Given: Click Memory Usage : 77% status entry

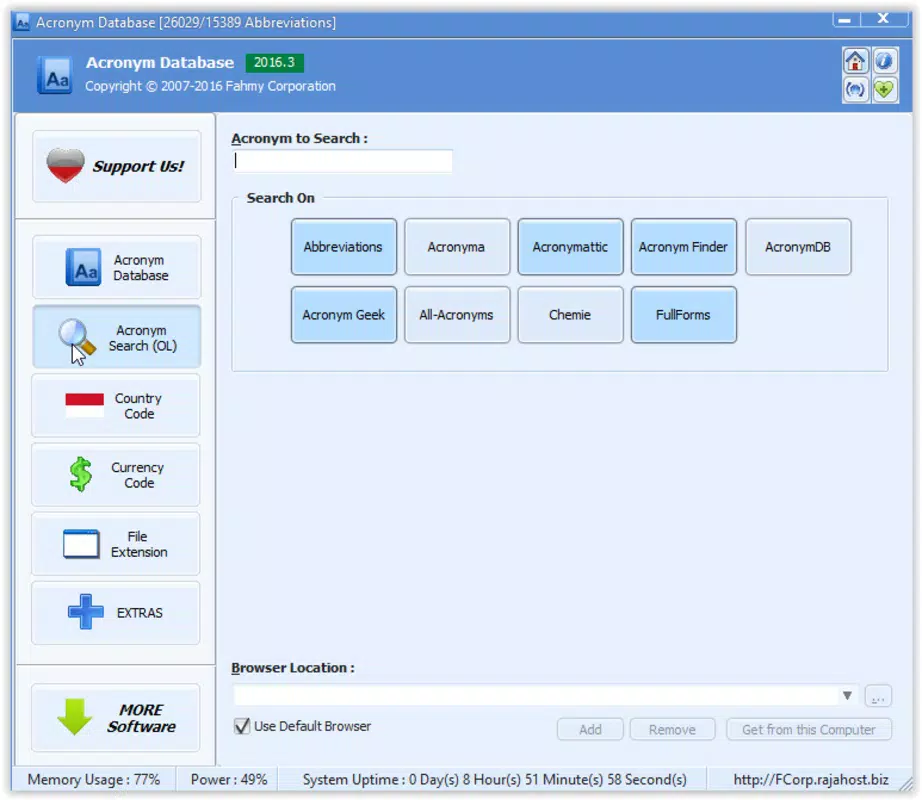Looking at the screenshot, I should [x=93, y=779].
